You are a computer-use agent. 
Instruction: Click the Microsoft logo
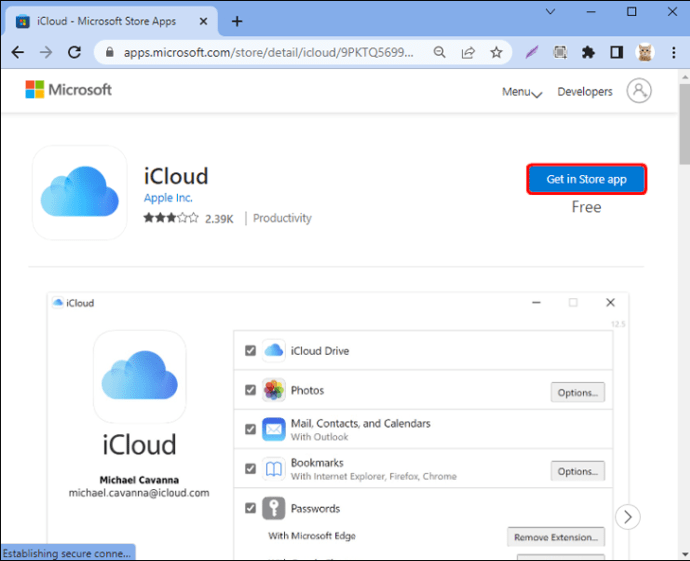click(69, 90)
